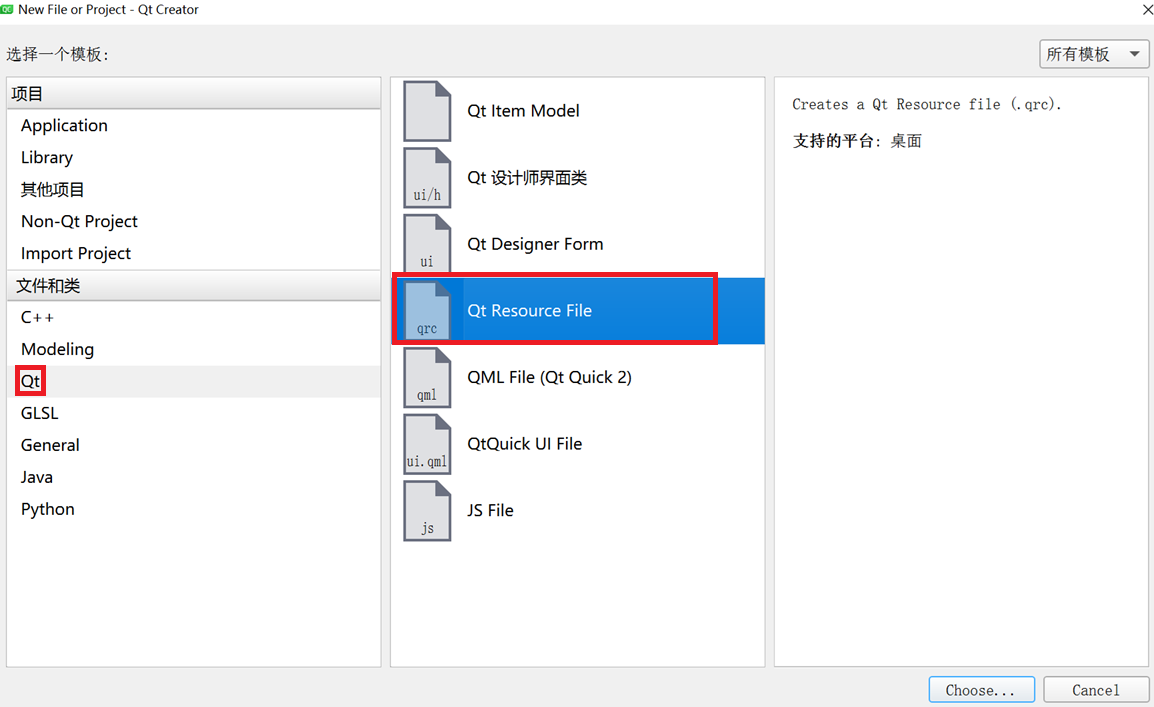Select C++ files category
The width and height of the screenshot is (1154, 707).
point(194,318)
